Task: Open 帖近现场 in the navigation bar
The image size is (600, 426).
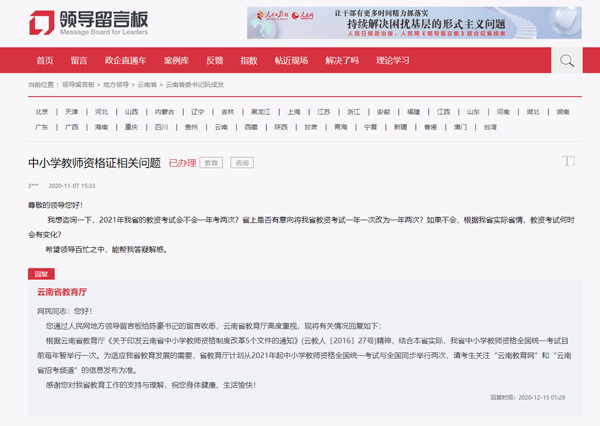Action: [x=292, y=60]
